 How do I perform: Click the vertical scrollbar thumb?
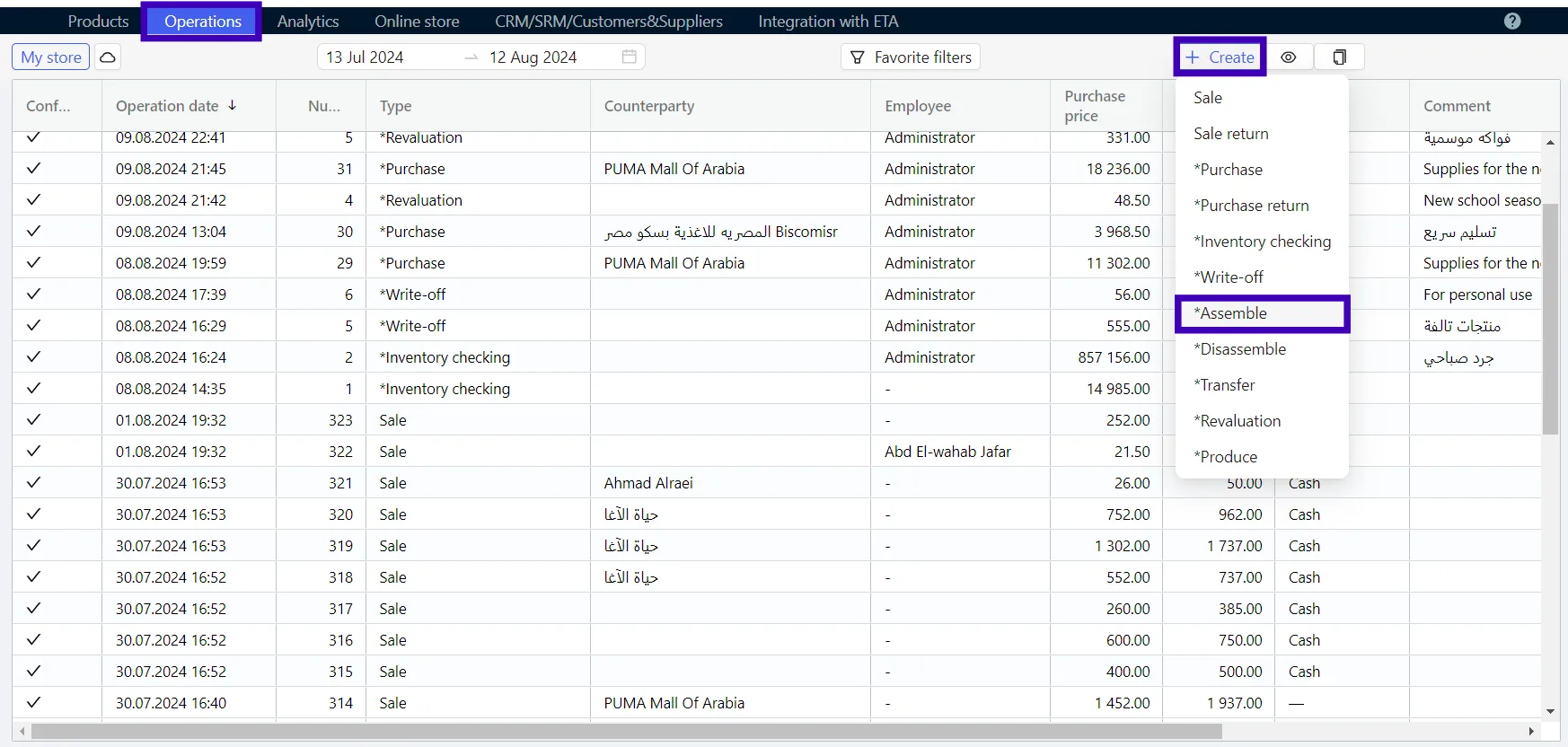point(1551,319)
